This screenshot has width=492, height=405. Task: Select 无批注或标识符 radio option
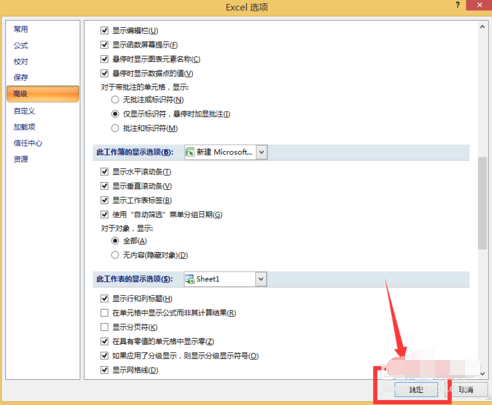[115, 100]
